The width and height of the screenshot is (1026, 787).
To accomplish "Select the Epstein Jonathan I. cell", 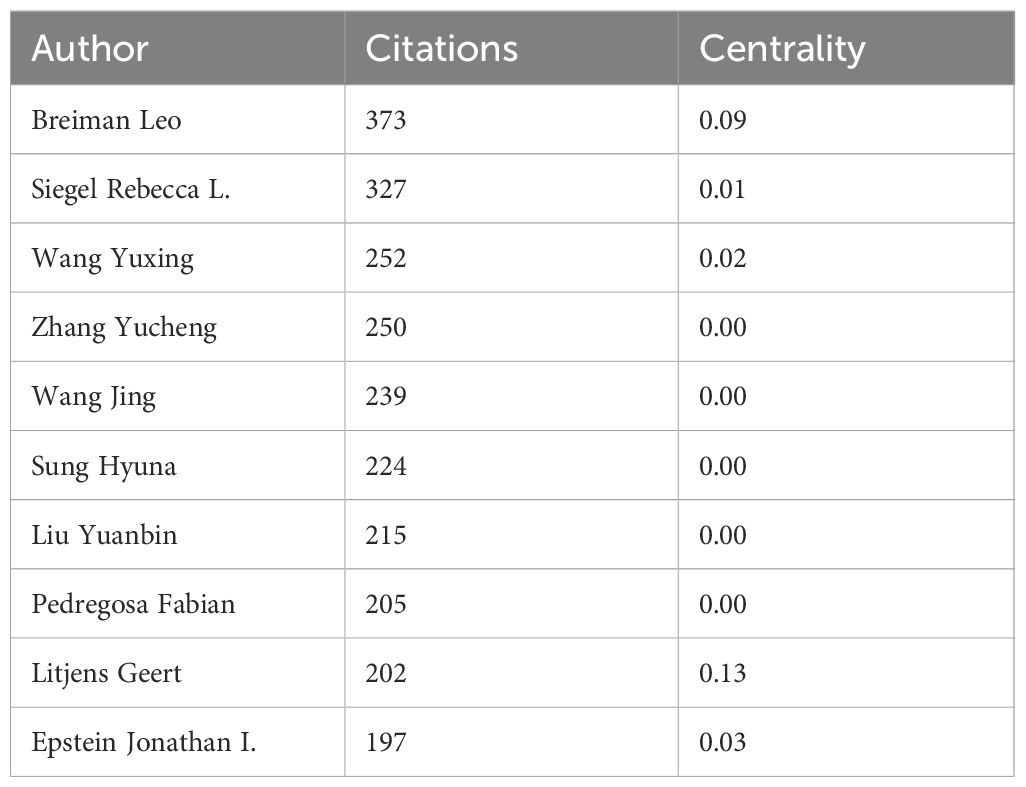I will 144,742.
